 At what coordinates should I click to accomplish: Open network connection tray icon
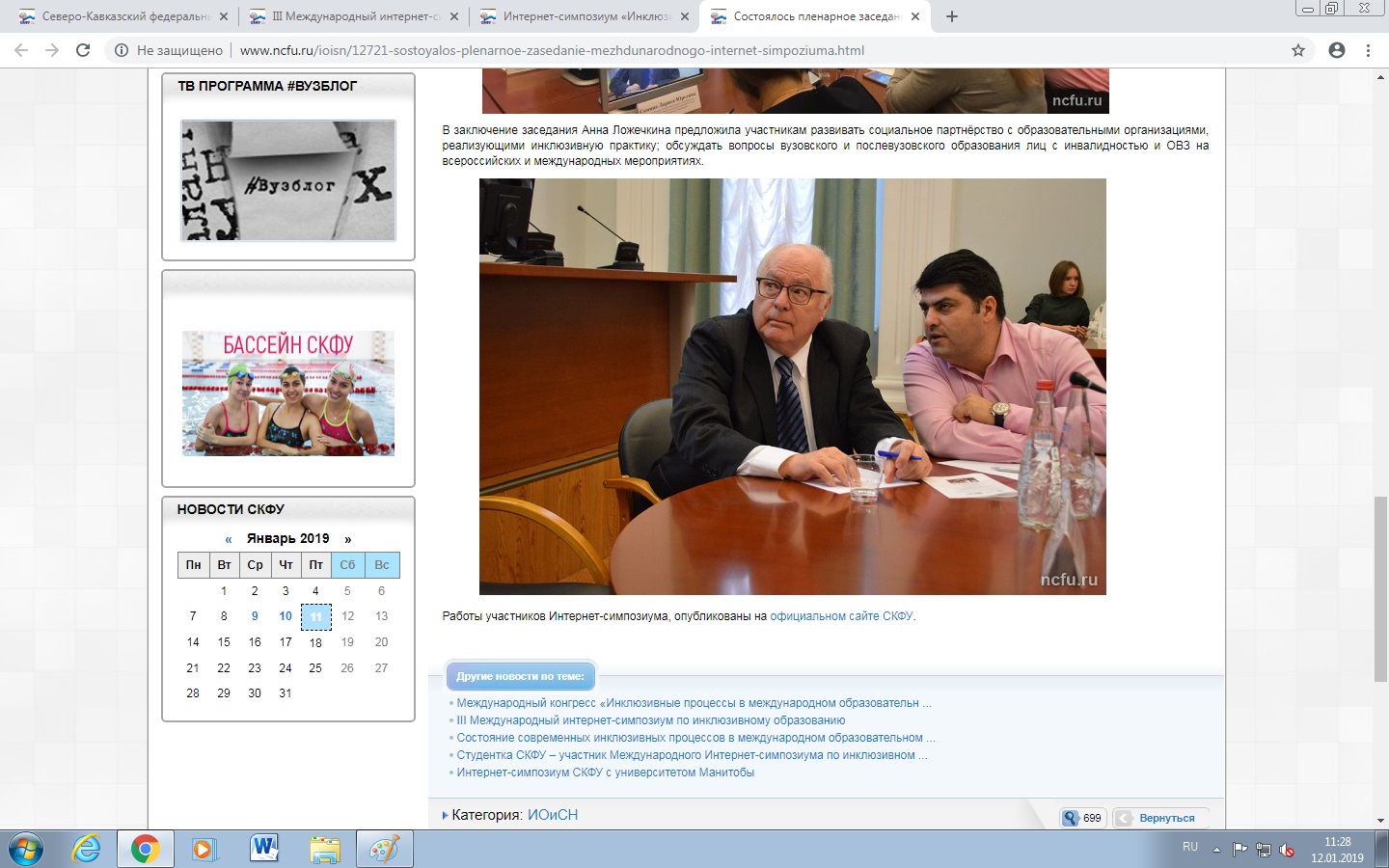[x=1264, y=850]
